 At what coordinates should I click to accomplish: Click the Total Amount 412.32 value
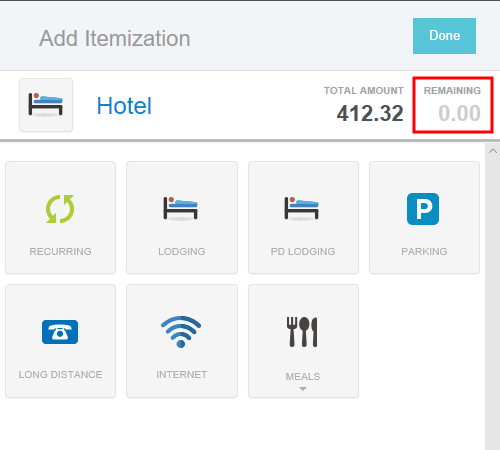point(370,113)
